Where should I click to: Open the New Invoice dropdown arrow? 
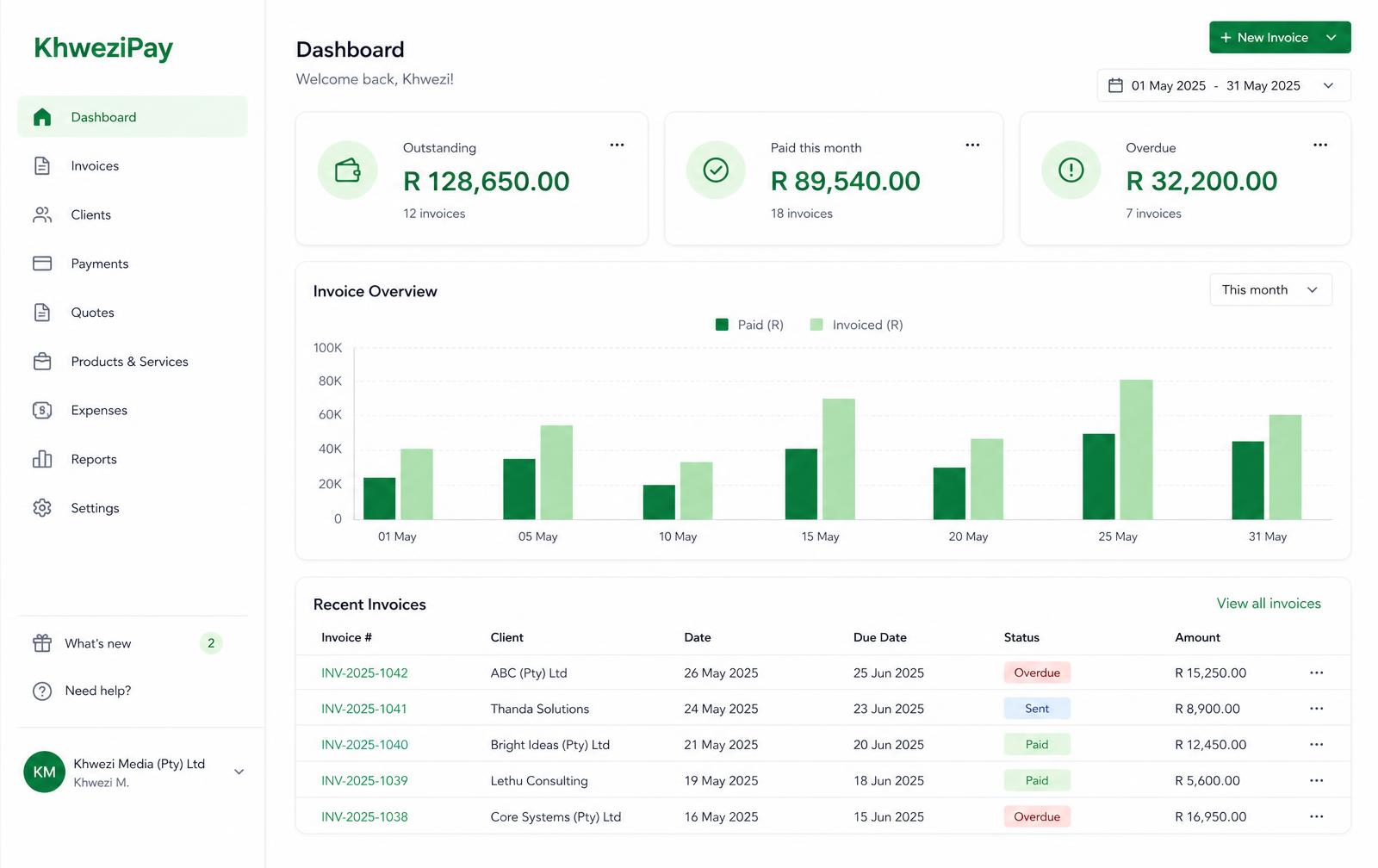[x=1331, y=37]
